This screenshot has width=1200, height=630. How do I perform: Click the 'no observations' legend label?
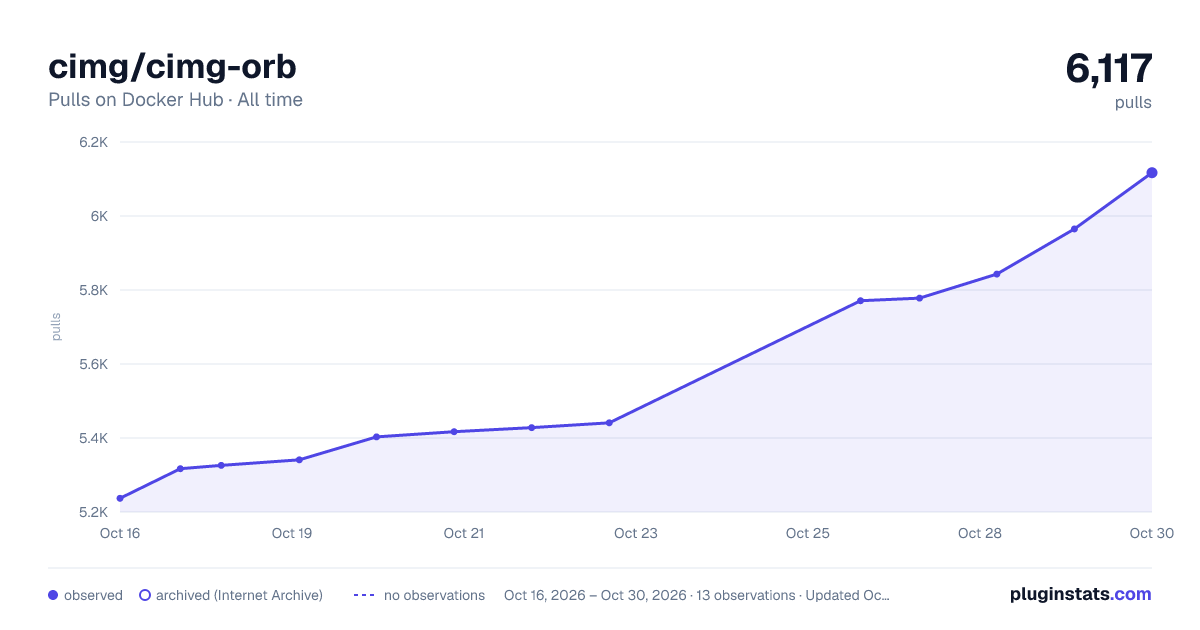click(x=434, y=595)
